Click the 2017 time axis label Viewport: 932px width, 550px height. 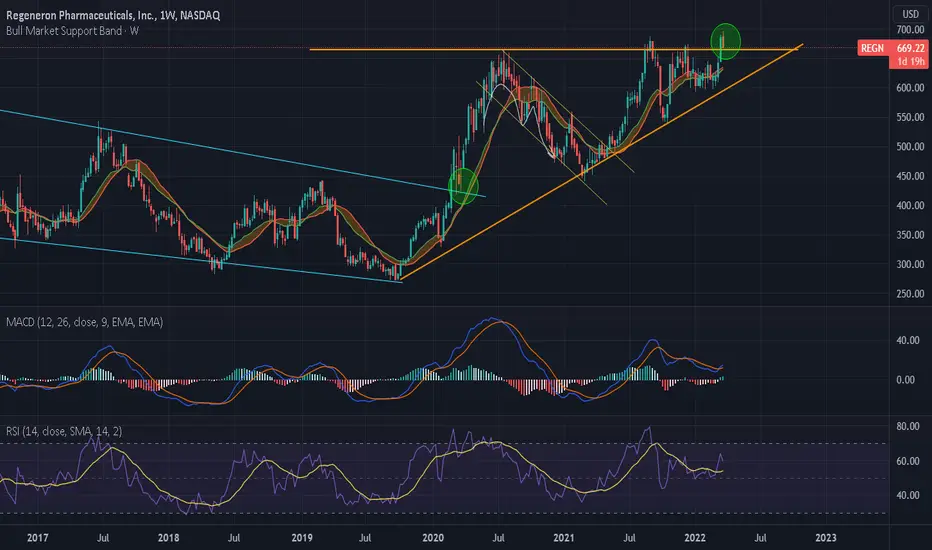37,538
